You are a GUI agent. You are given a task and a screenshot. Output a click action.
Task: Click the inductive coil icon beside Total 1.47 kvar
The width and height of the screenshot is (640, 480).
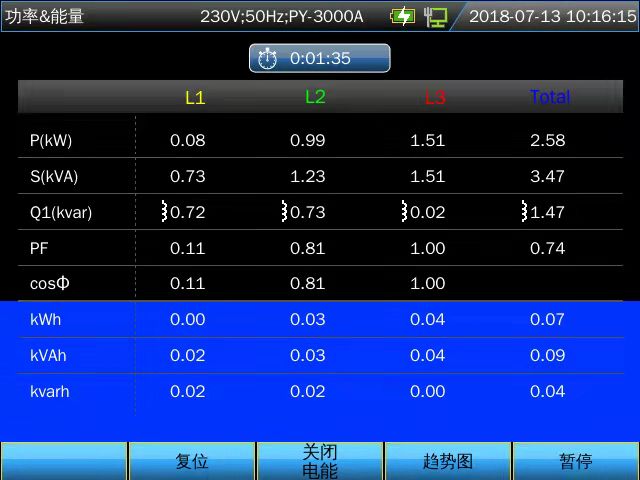(525, 212)
